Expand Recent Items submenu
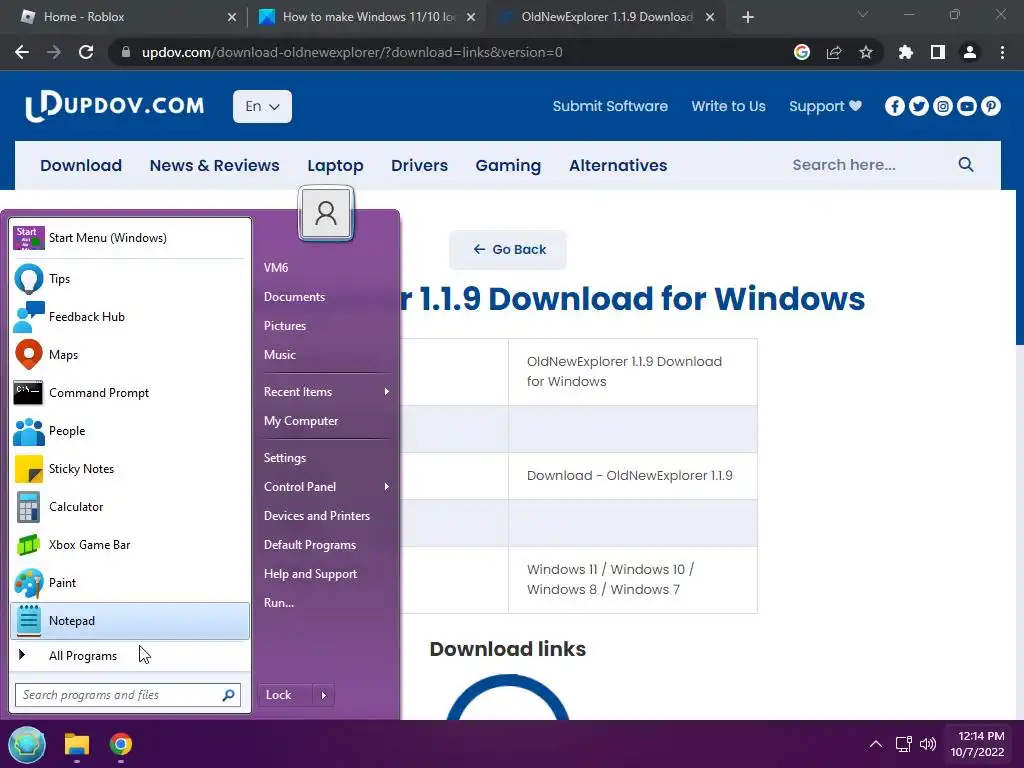This screenshot has width=1024, height=768. [326, 392]
